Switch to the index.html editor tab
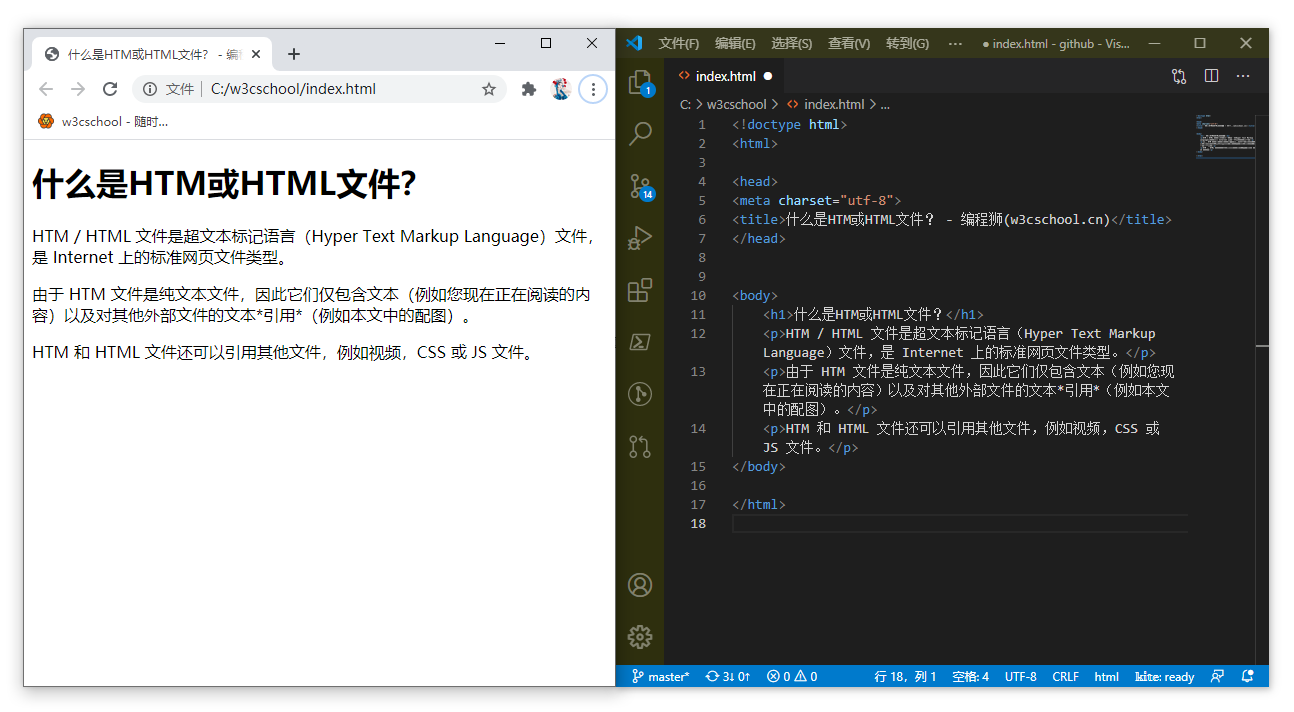Viewport: 1294px width, 712px height. coord(725,75)
